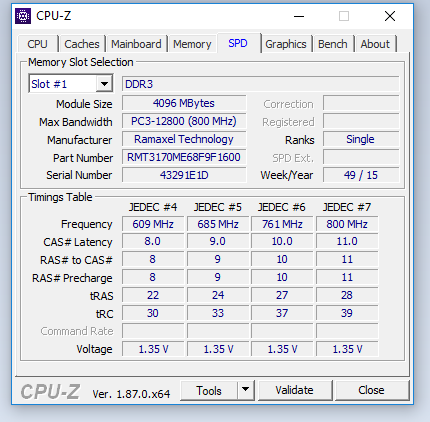Click the CAS# Latency 9.0 cell
This screenshot has width=430, height=422.
pyautogui.click(x=218, y=241)
